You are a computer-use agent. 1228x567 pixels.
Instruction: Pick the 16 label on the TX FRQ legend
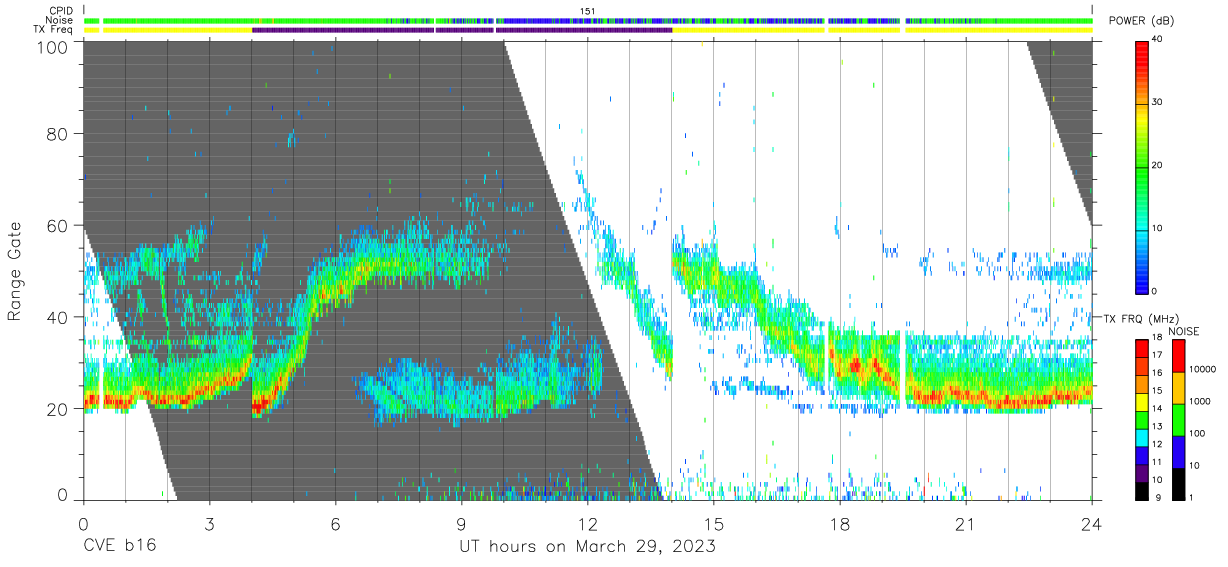click(x=1157, y=372)
